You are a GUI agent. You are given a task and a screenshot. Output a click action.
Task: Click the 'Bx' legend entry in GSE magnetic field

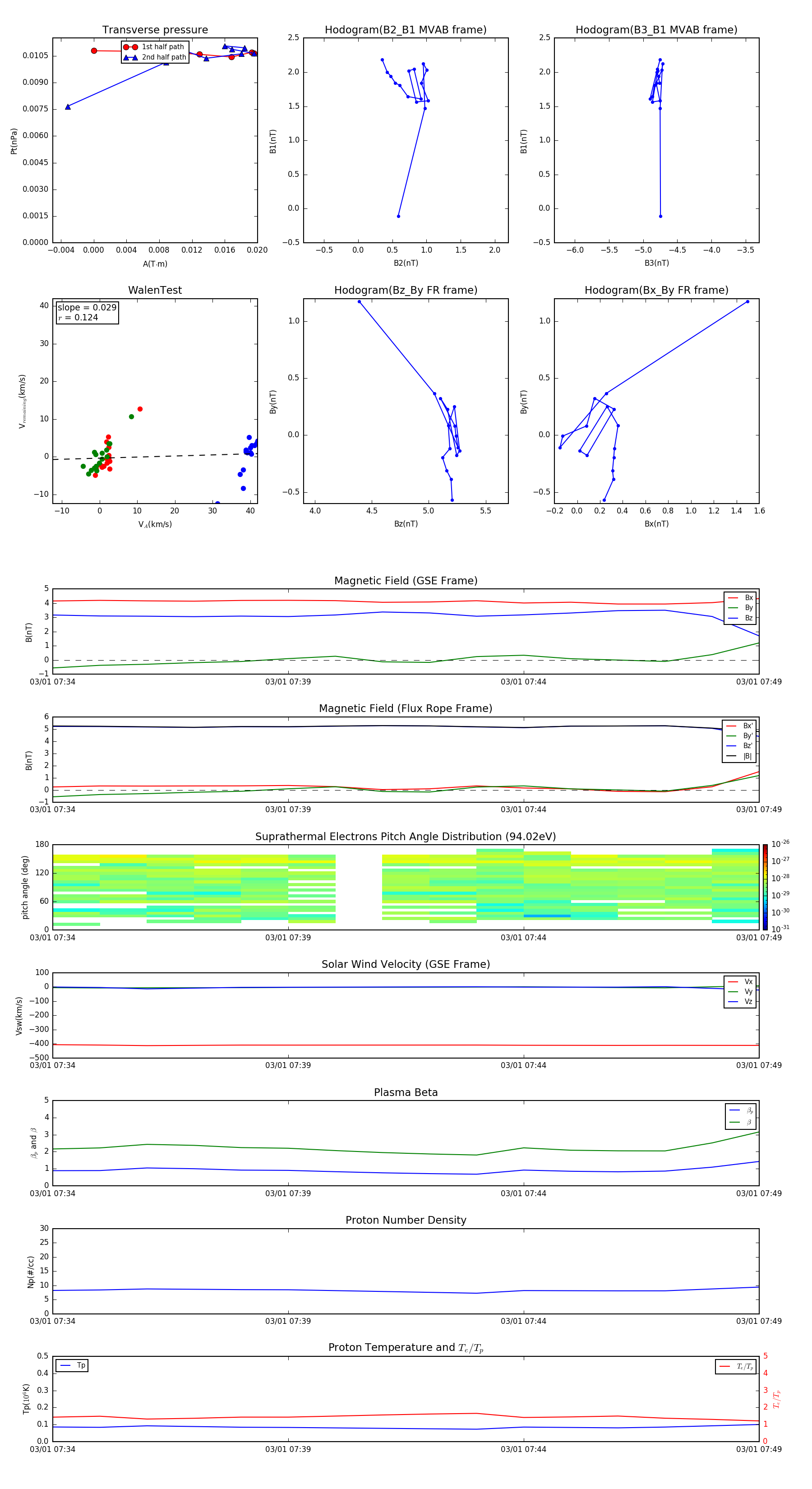[740, 598]
